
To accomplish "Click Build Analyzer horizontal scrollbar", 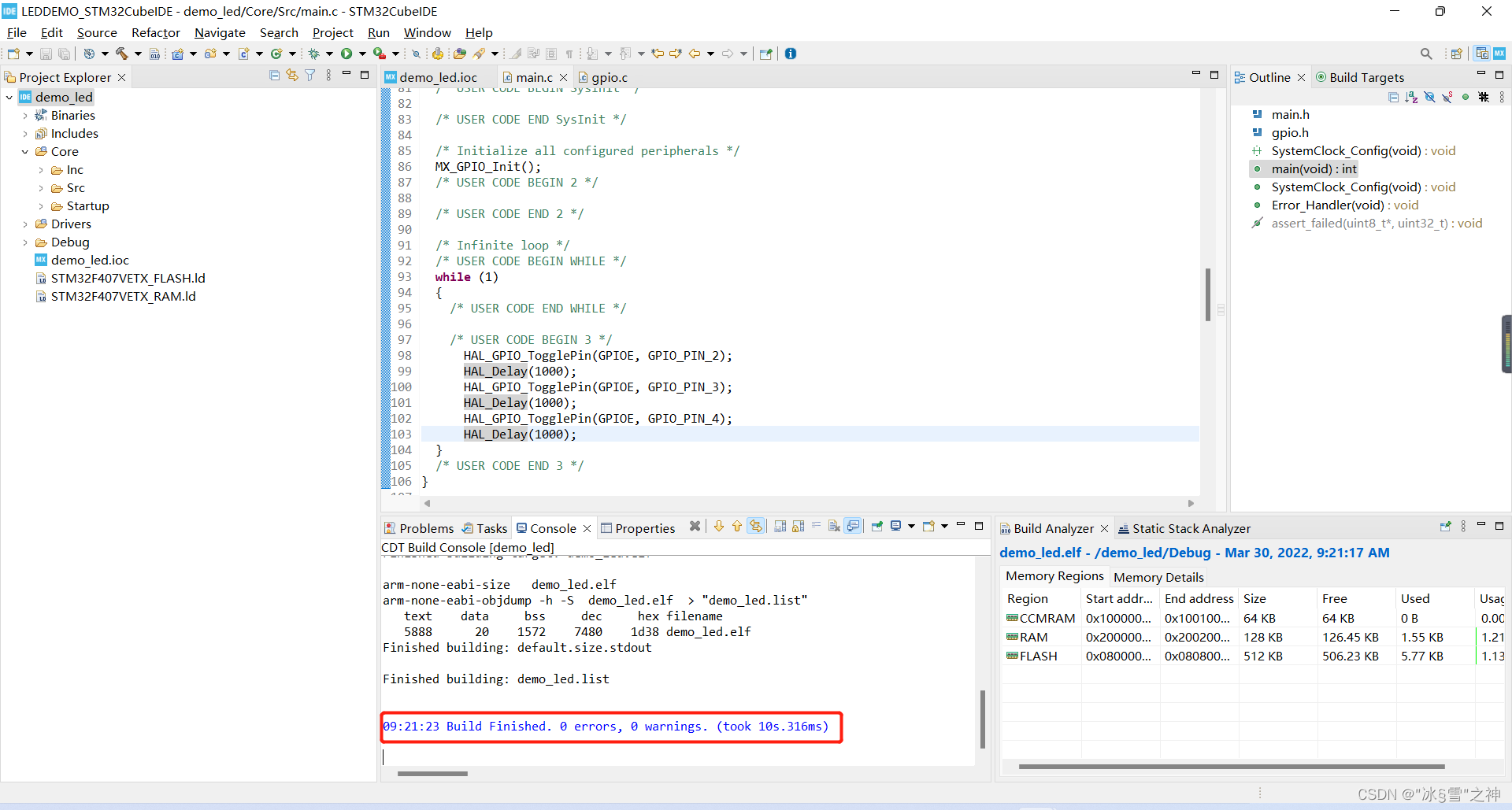I will pos(1232,766).
